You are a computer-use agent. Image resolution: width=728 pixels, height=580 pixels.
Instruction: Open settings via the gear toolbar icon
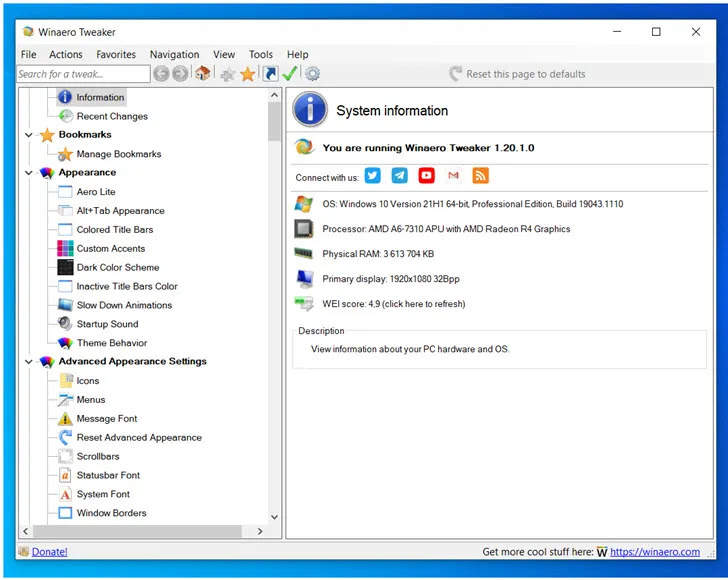click(x=312, y=73)
